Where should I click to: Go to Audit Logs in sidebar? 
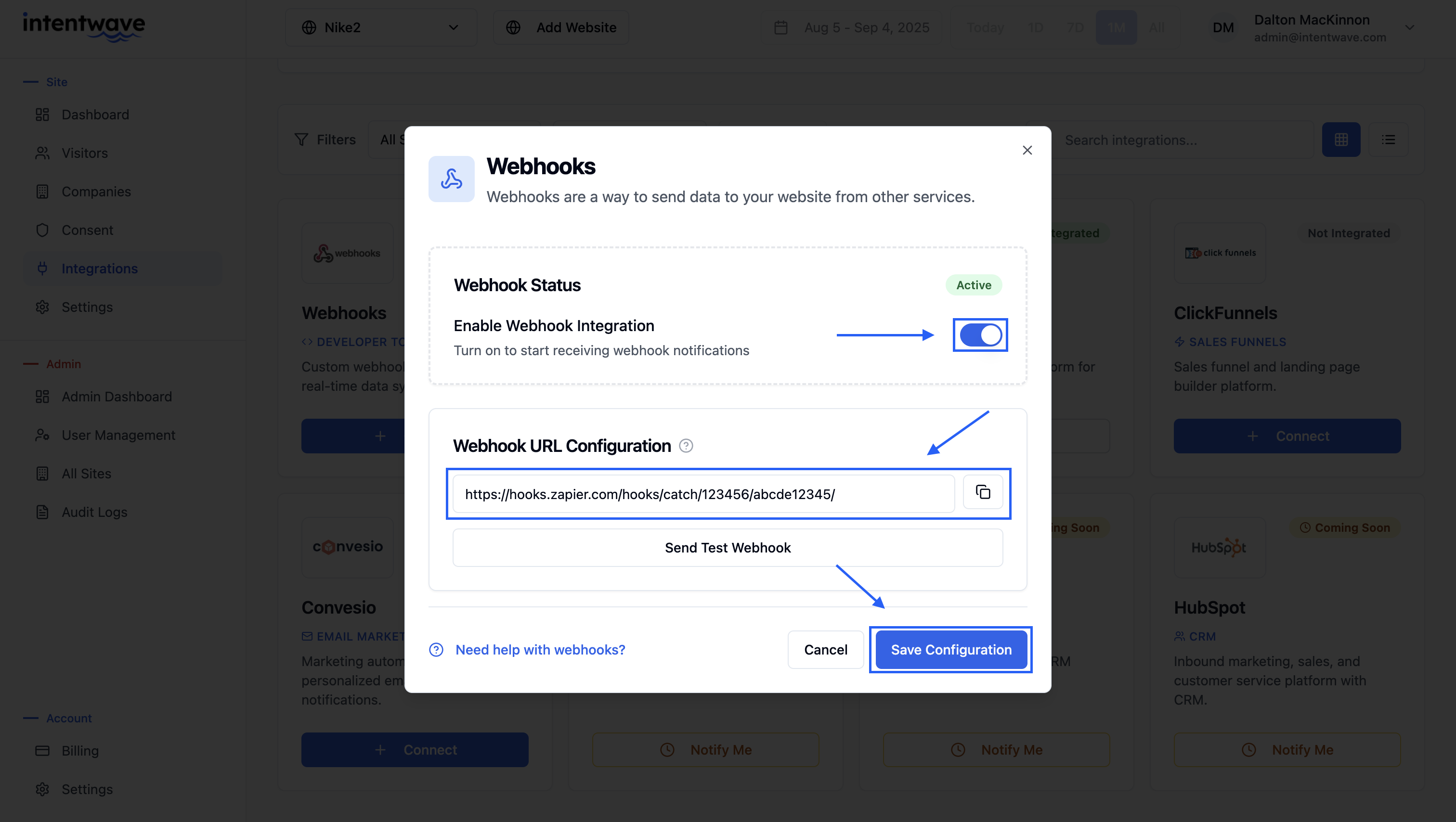(x=94, y=512)
